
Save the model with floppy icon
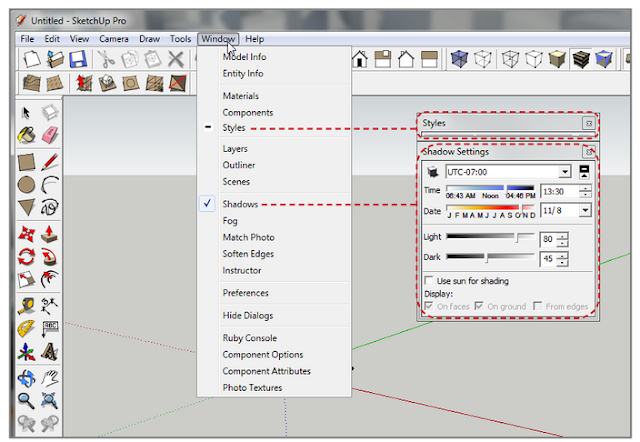click(x=78, y=59)
